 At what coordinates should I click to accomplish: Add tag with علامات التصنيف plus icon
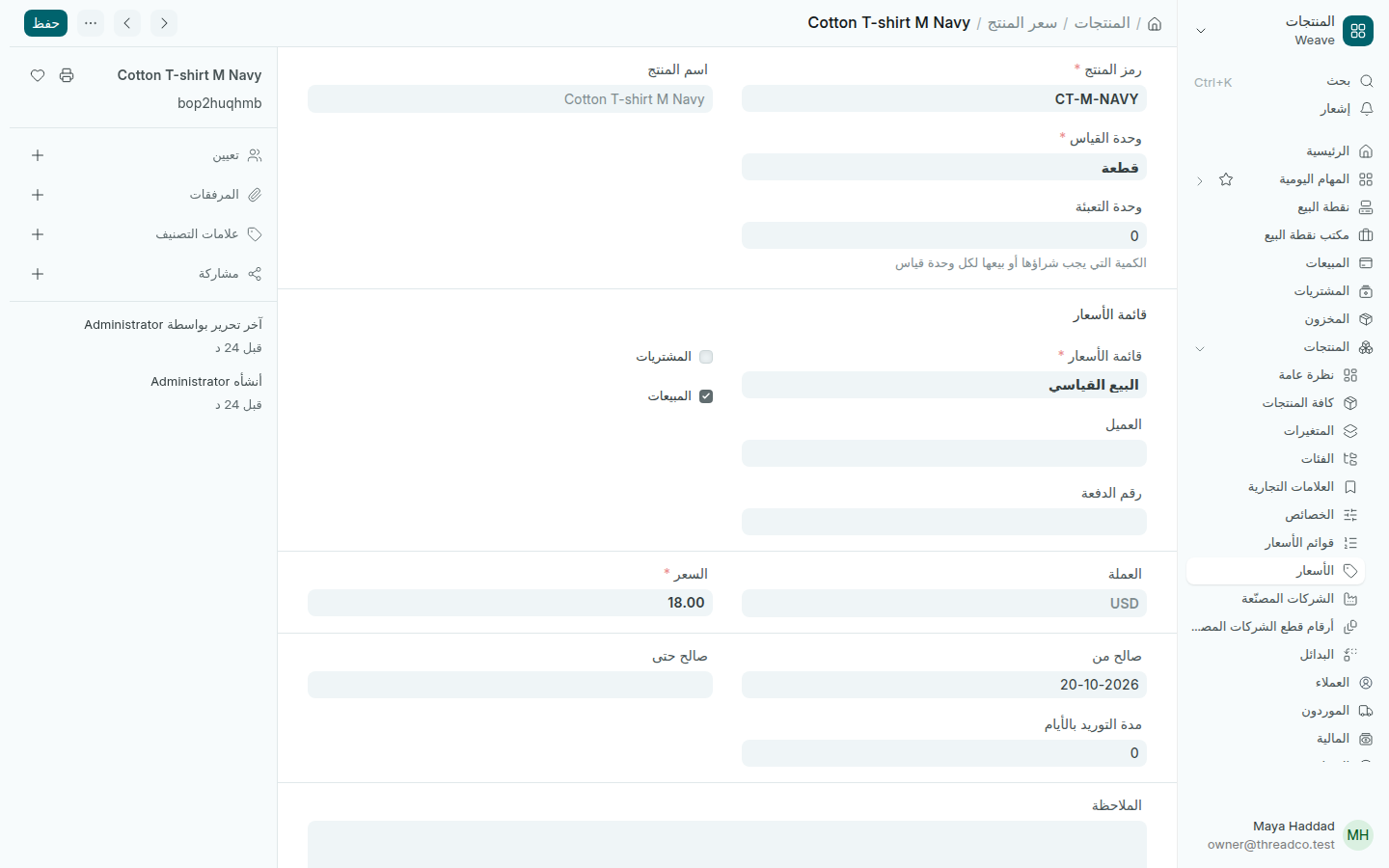(x=38, y=234)
